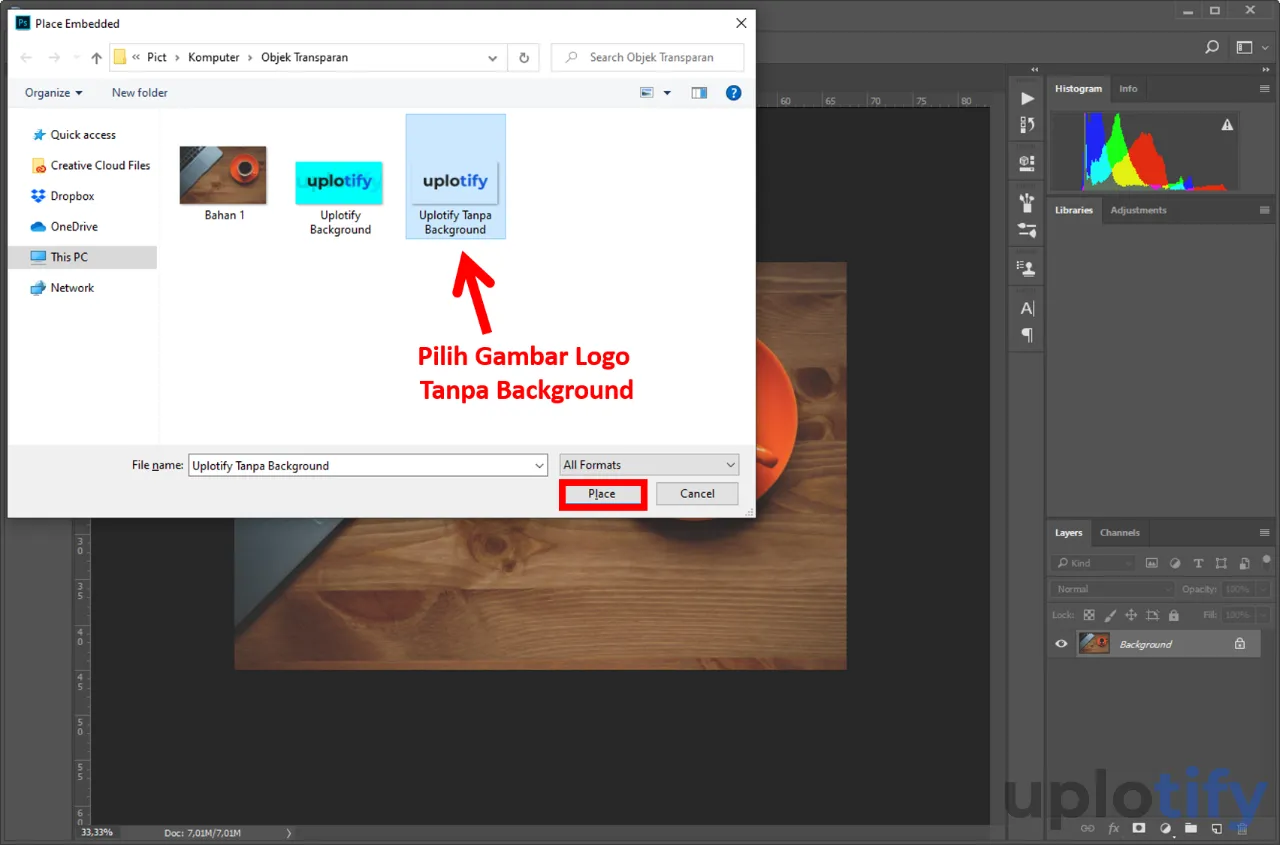This screenshot has height=845, width=1280.
Task: Click the Photoshop search magnifier icon
Action: coord(1212,47)
